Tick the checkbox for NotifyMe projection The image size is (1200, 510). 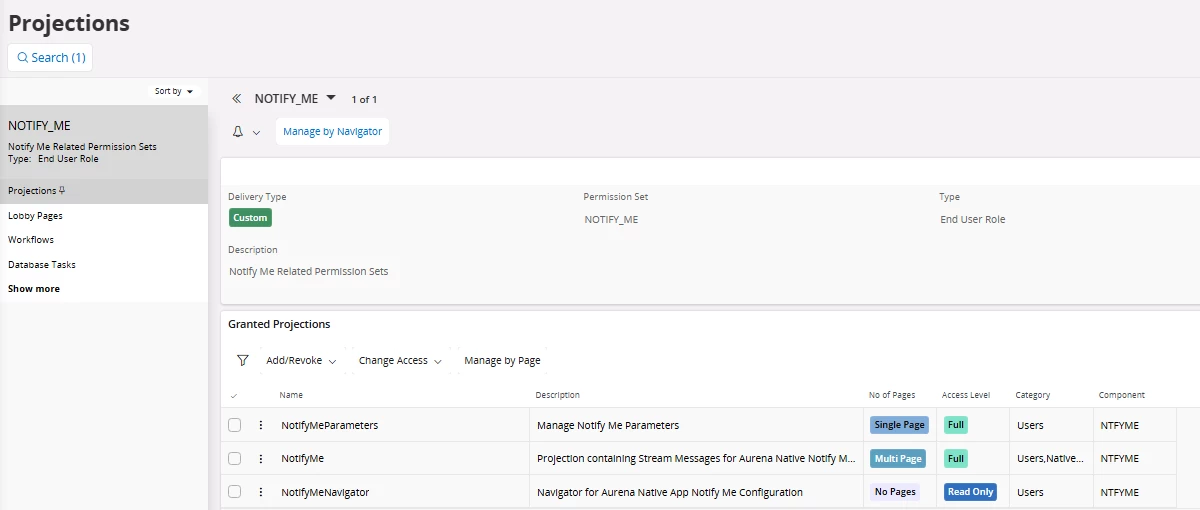(x=235, y=459)
